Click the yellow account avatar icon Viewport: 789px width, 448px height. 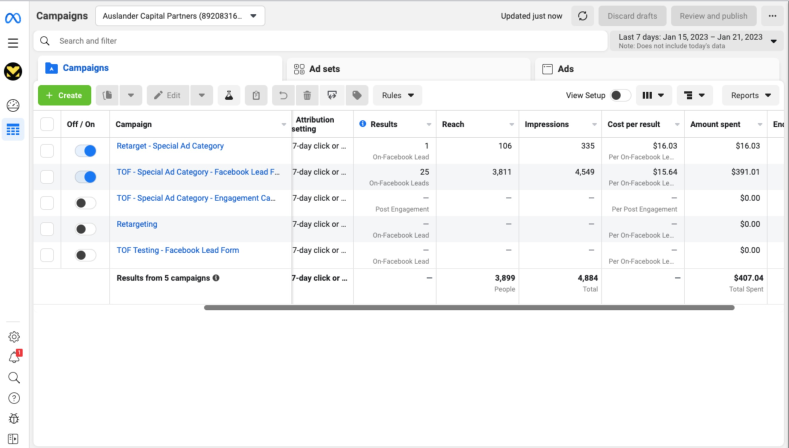click(x=13, y=71)
